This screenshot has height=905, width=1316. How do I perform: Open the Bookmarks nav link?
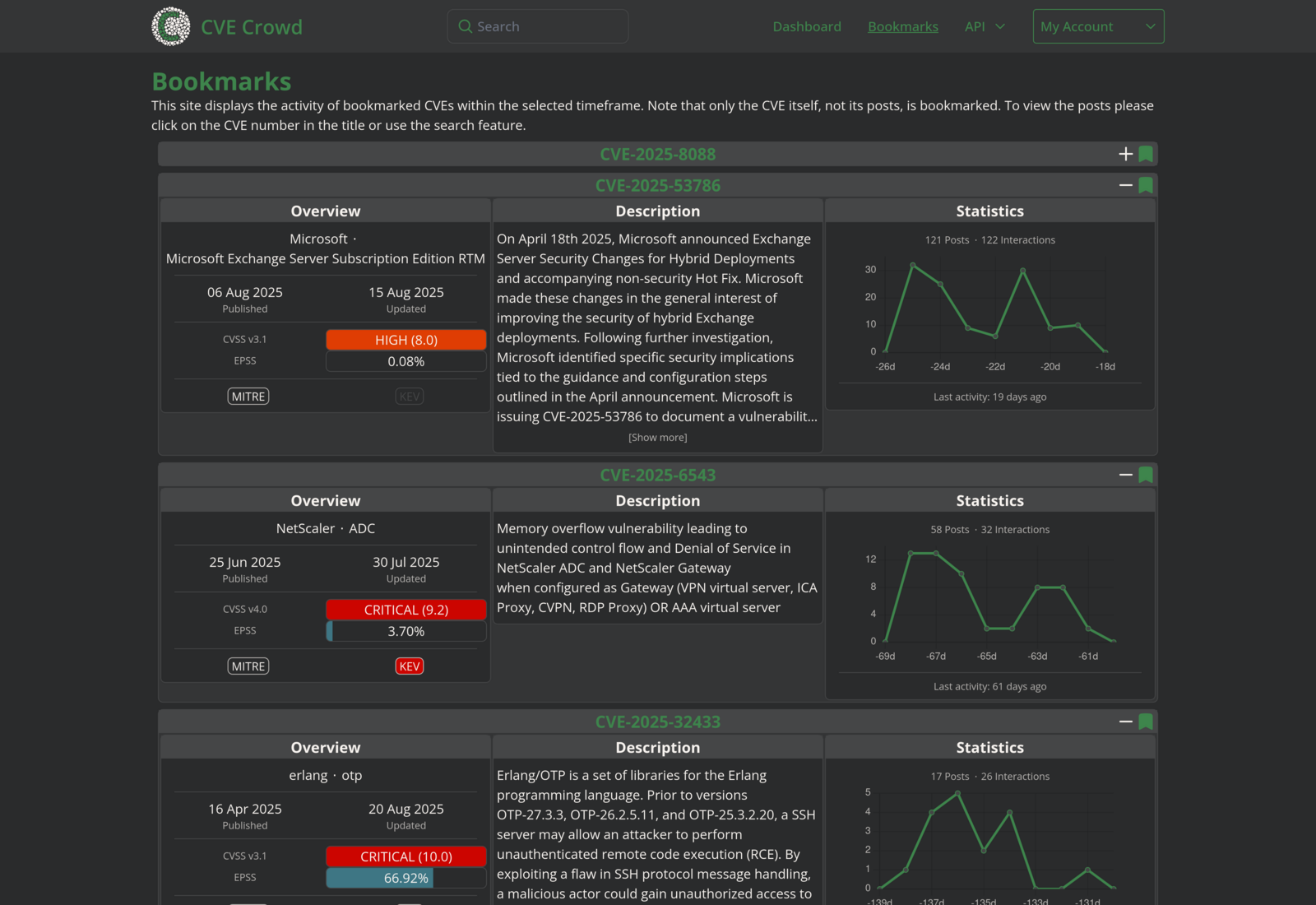[902, 26]
